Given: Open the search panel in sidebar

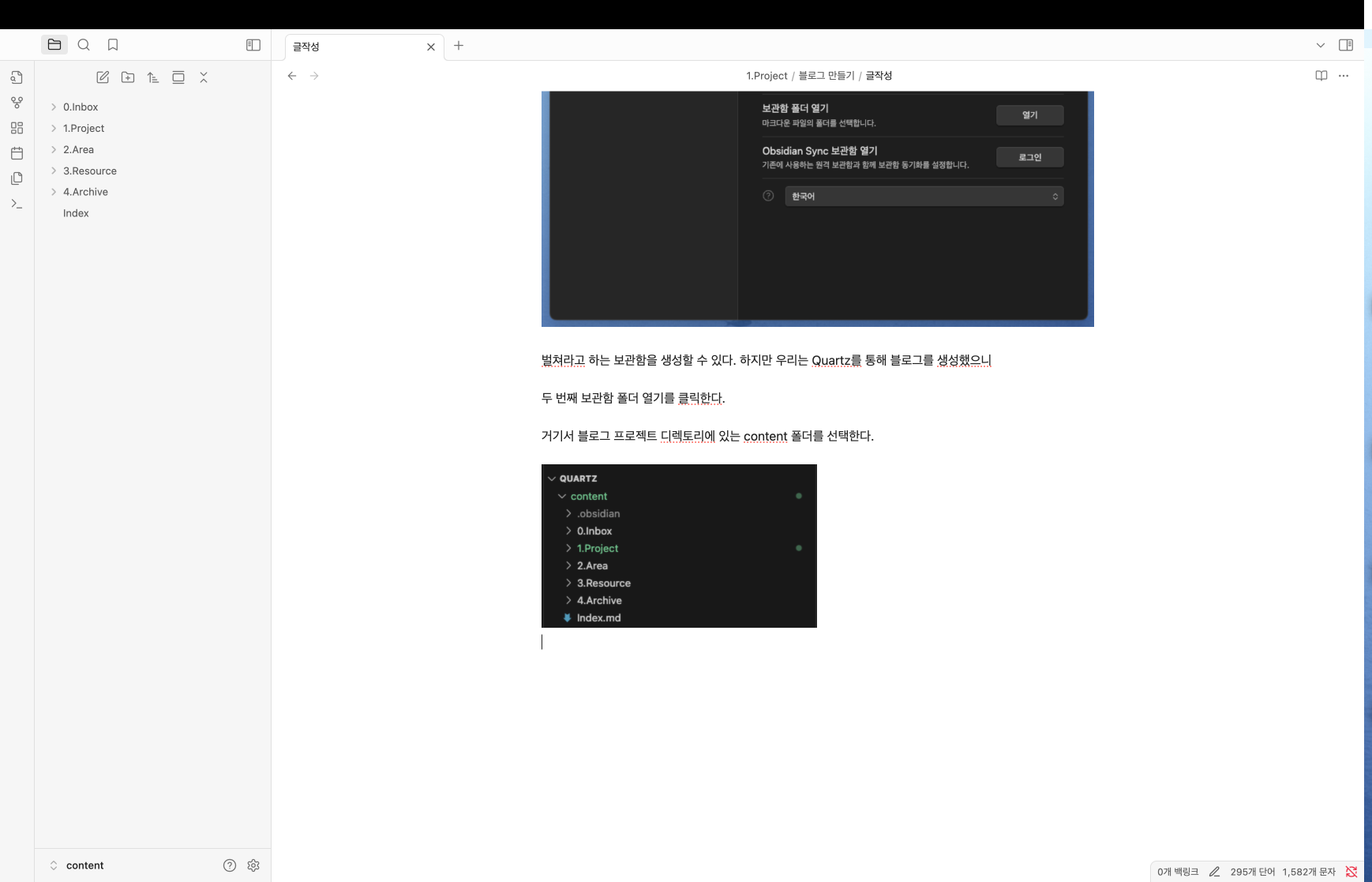Looking at the screenshot, I should click(84, 45).
